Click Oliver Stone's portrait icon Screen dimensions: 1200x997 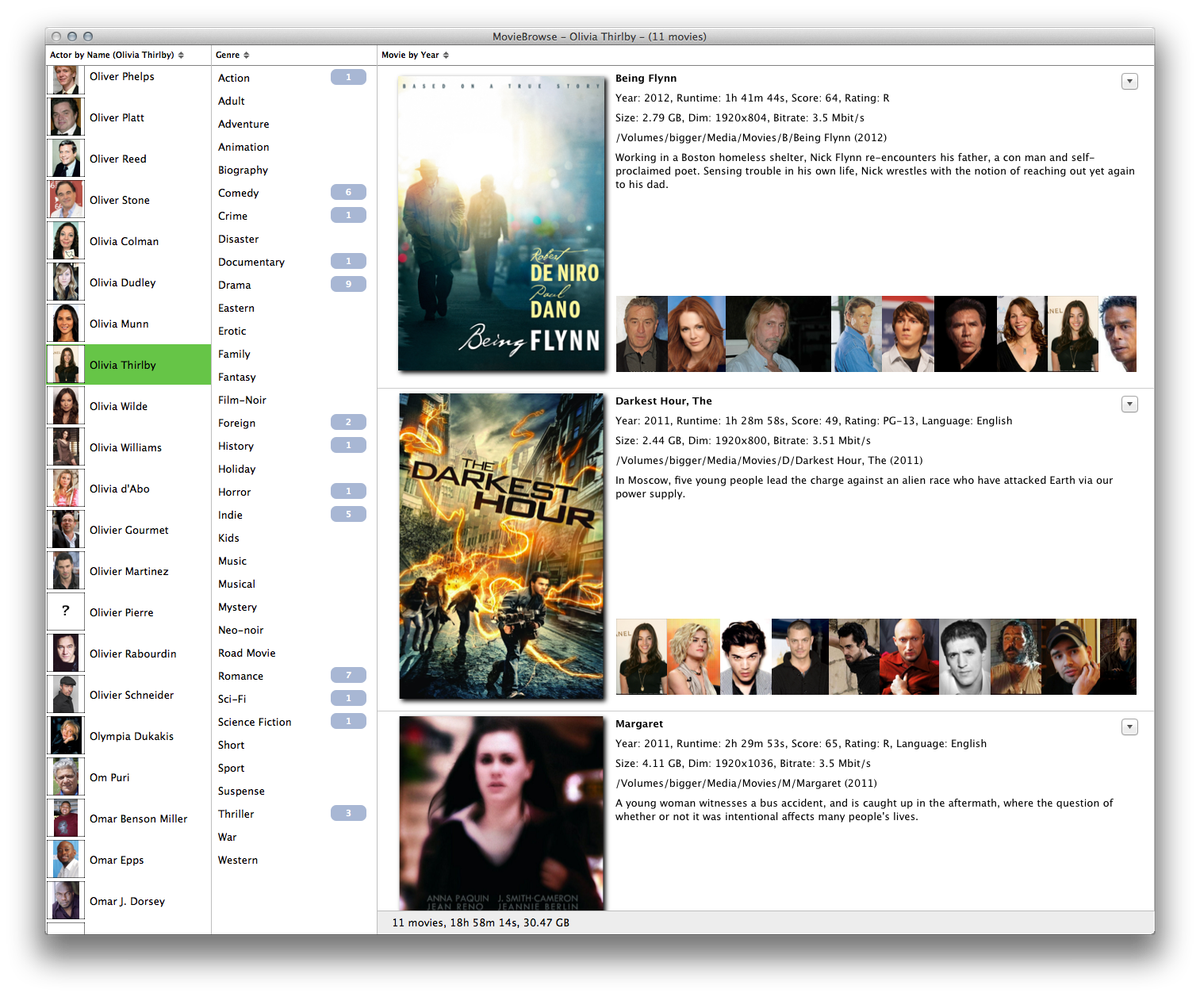(64, 199)
